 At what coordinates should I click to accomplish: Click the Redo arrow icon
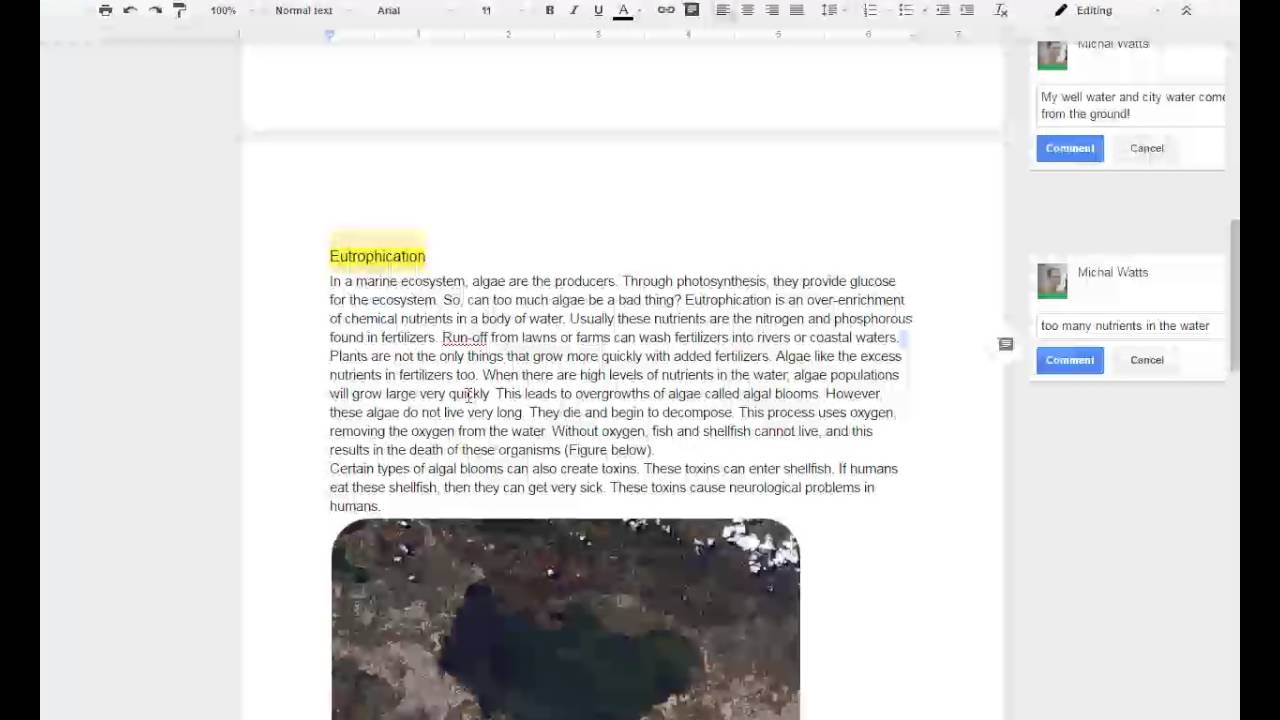(x=155, y=10)
